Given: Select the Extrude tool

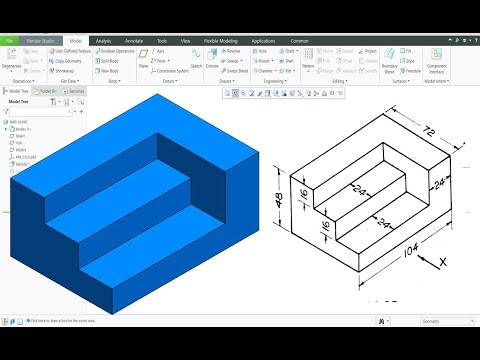Looking at the screenshot, I should click(x=212, y=59).
